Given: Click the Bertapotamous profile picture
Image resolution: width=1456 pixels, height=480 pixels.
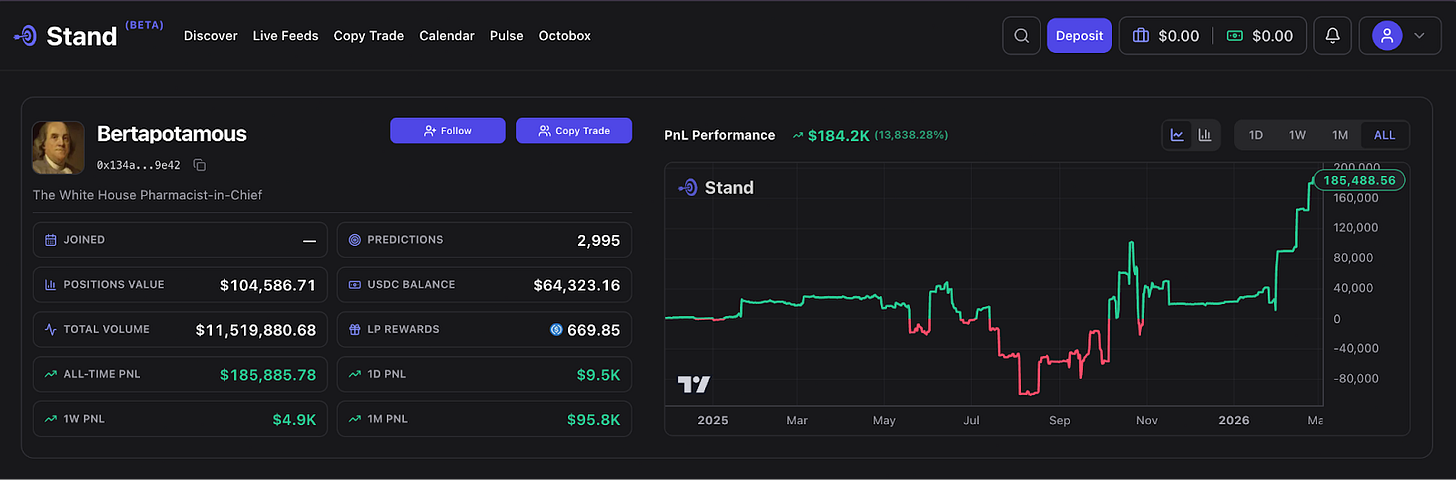Looking at the screenshot, I should click(58, 148).
